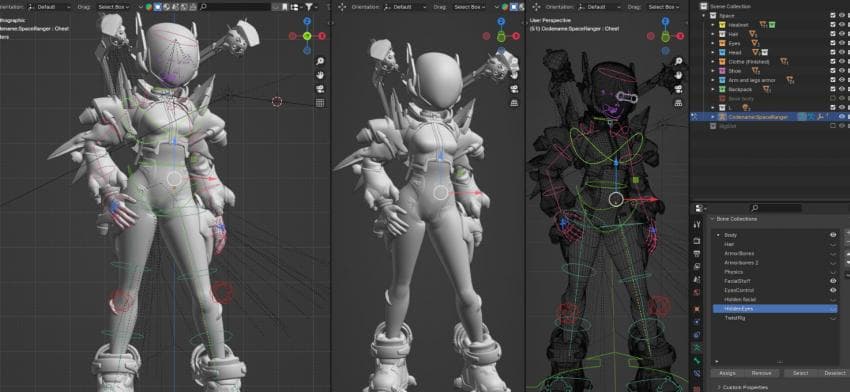Click the Assign button

point(727,373)
